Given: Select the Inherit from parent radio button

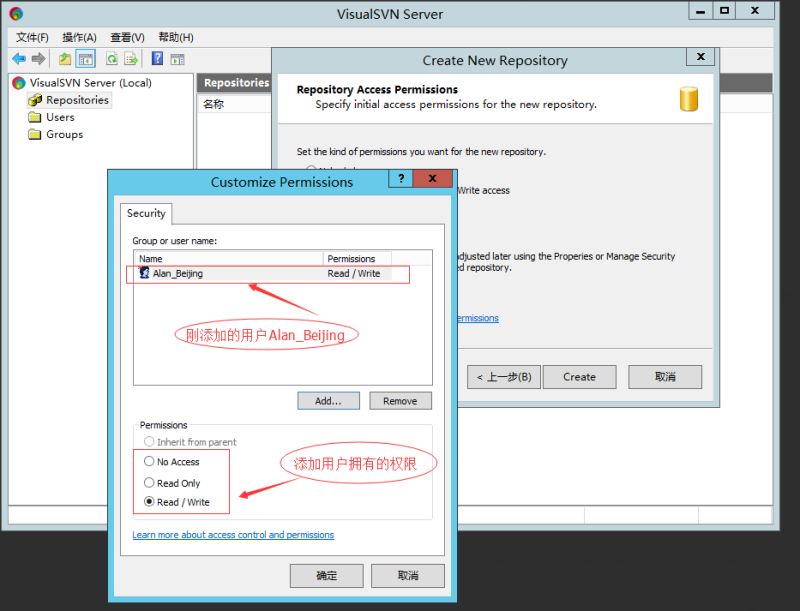Looking at the screenshot, I should pyautogui.click(x=149, y=441).
